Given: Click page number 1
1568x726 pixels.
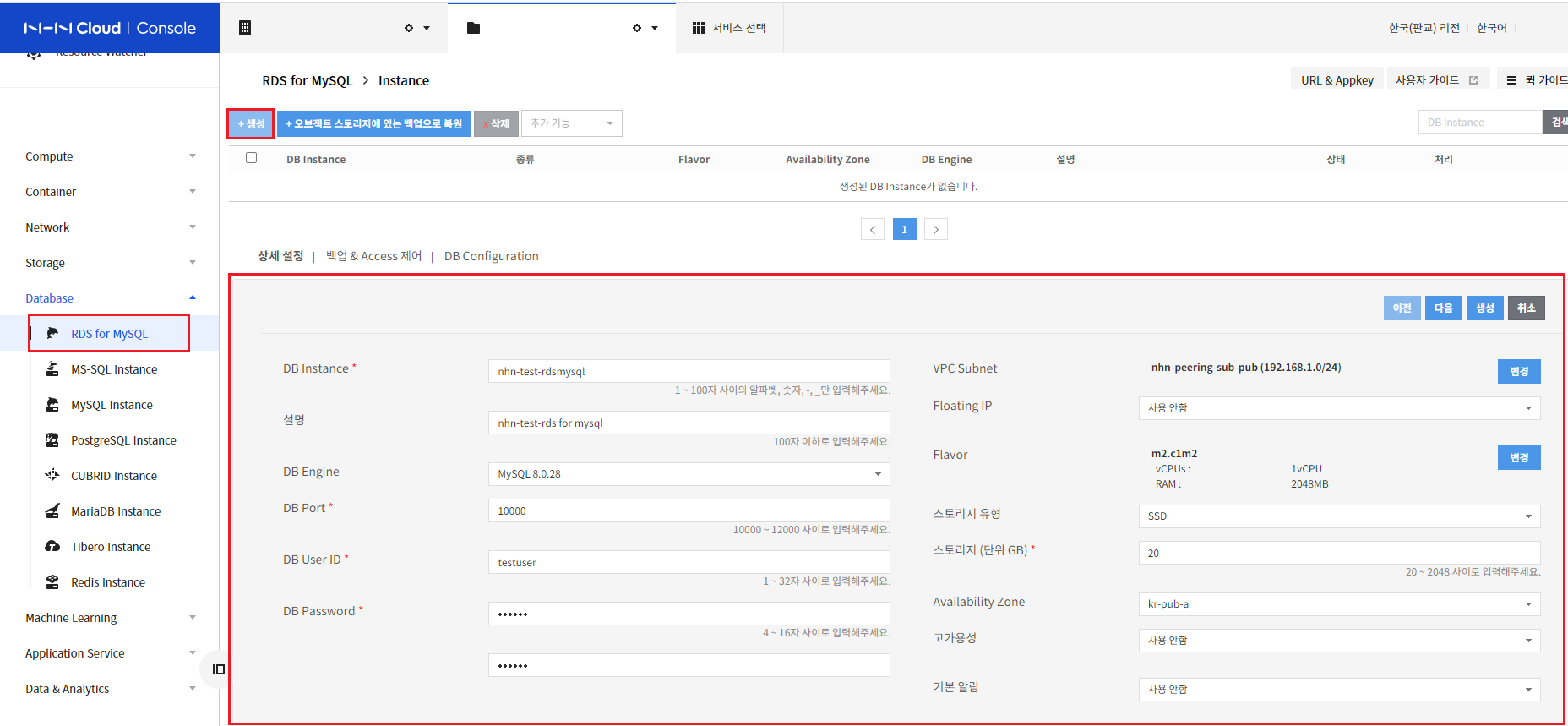Looking at the screenshot, I should tap(904, 229).
